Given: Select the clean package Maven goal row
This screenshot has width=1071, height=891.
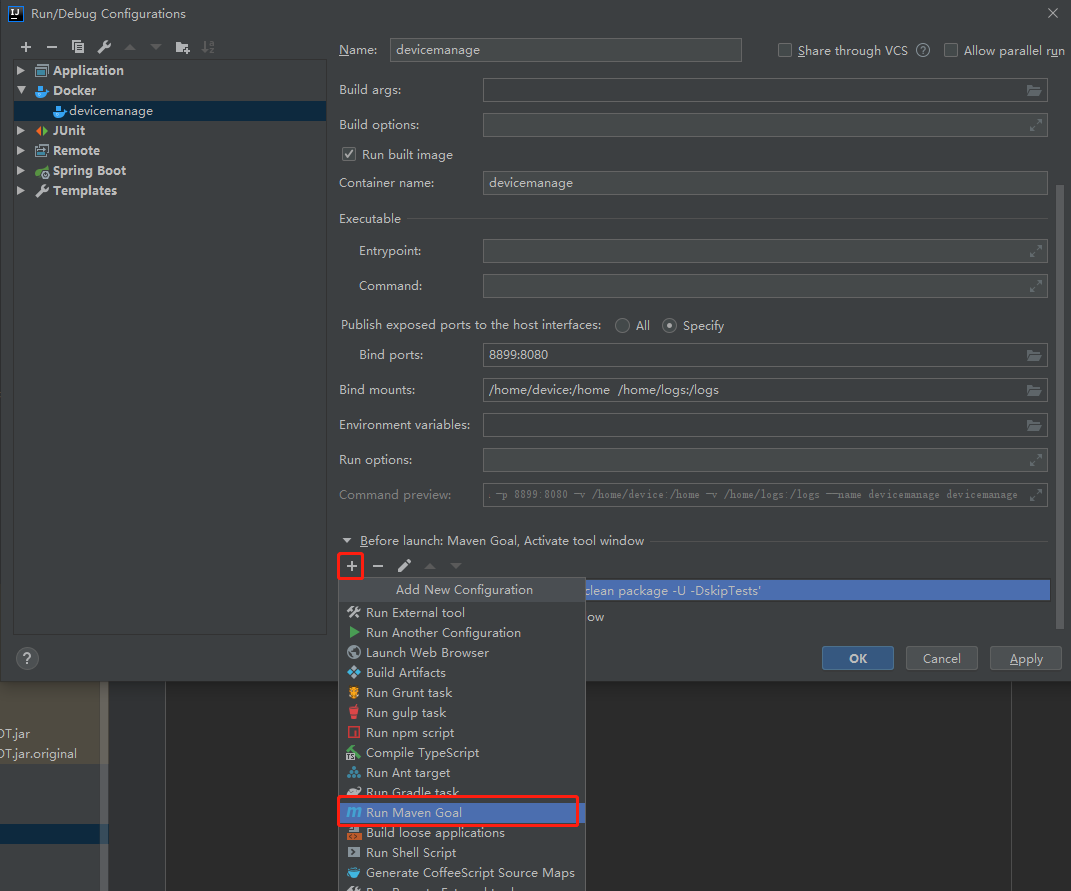Looking at the screenshot, I should 817,590.
